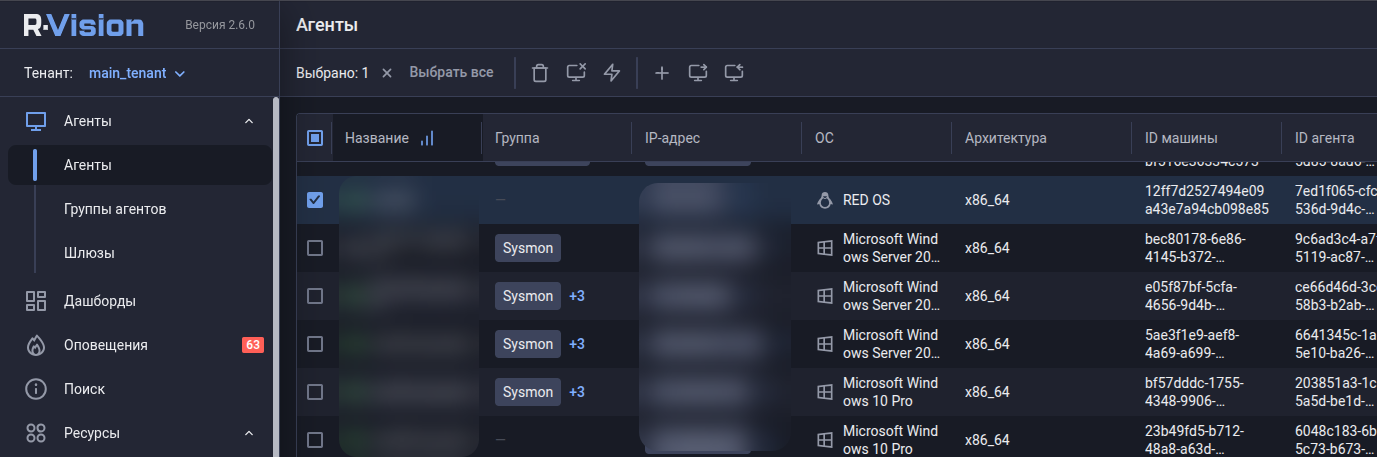Click the ID агента column header
1377x457 pixels.
[1325, 138]
